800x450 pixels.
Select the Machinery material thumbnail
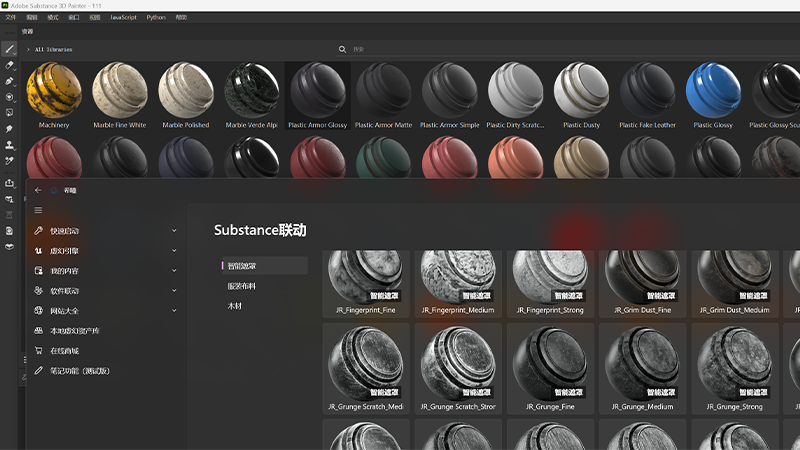[x=54, y=95]
